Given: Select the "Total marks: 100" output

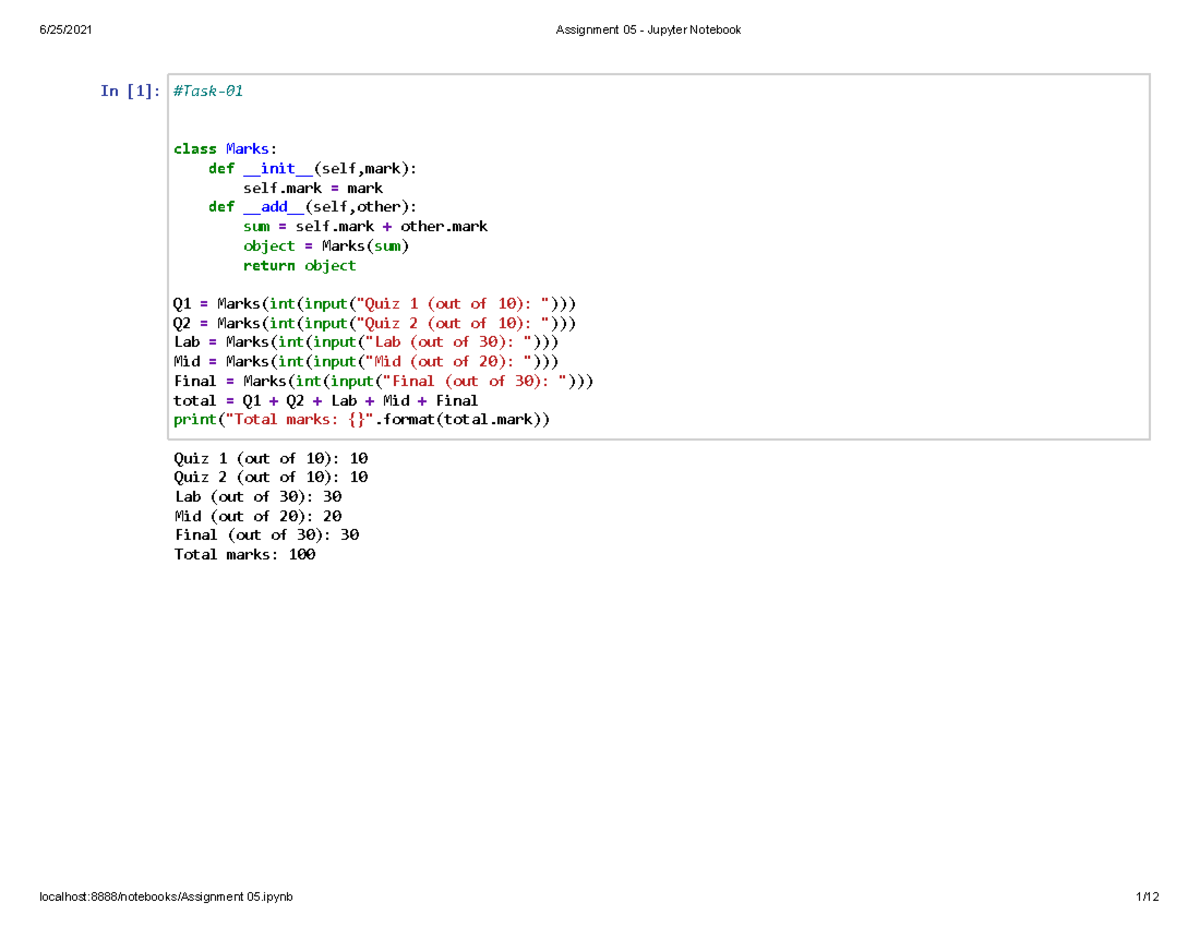Looking at the screenshot, I should pyautogui.click(x=245, y=555).
